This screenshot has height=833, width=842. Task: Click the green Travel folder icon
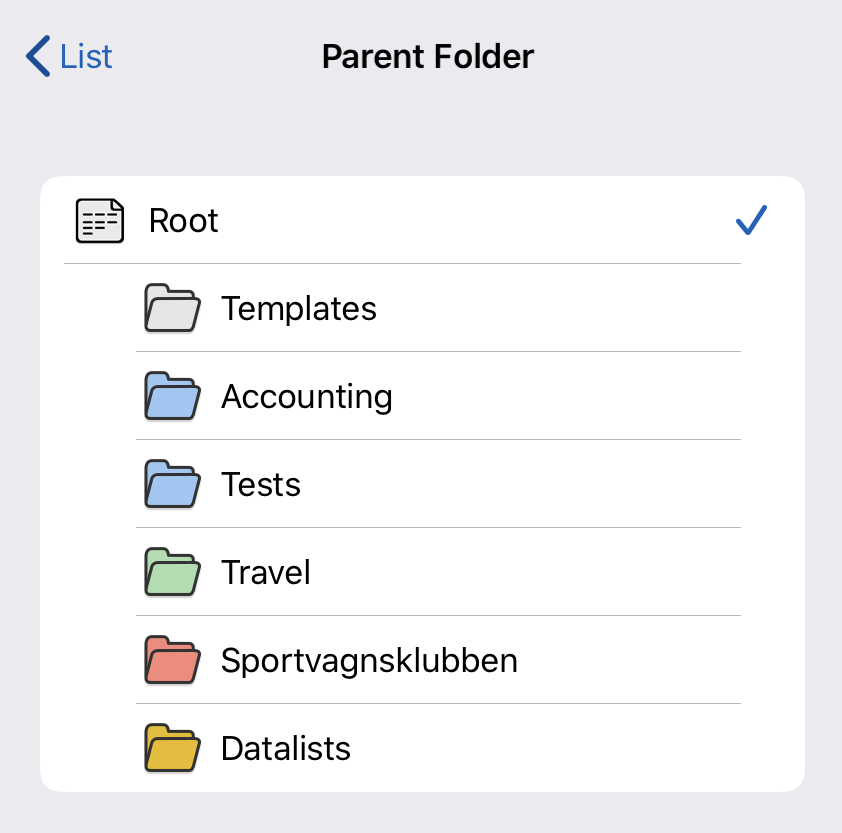172,572
